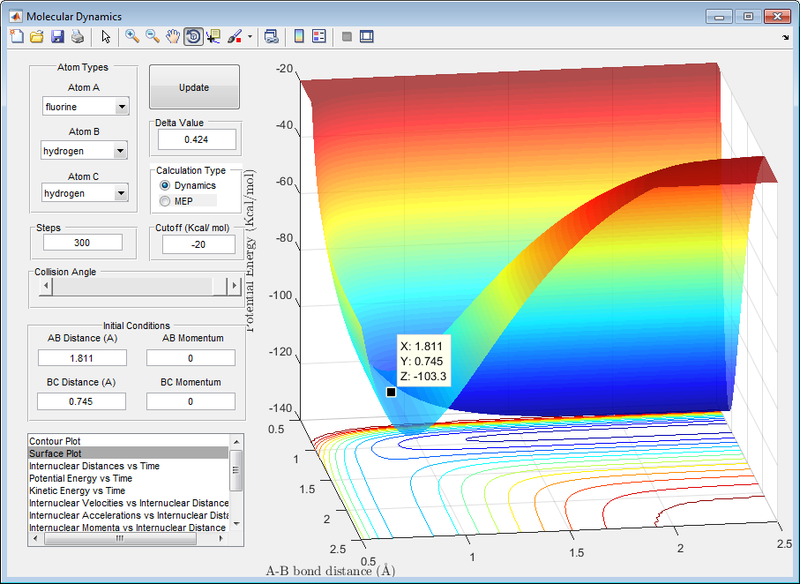
Task: Open a file with the folder icon
Action: [x=36, y=37]
